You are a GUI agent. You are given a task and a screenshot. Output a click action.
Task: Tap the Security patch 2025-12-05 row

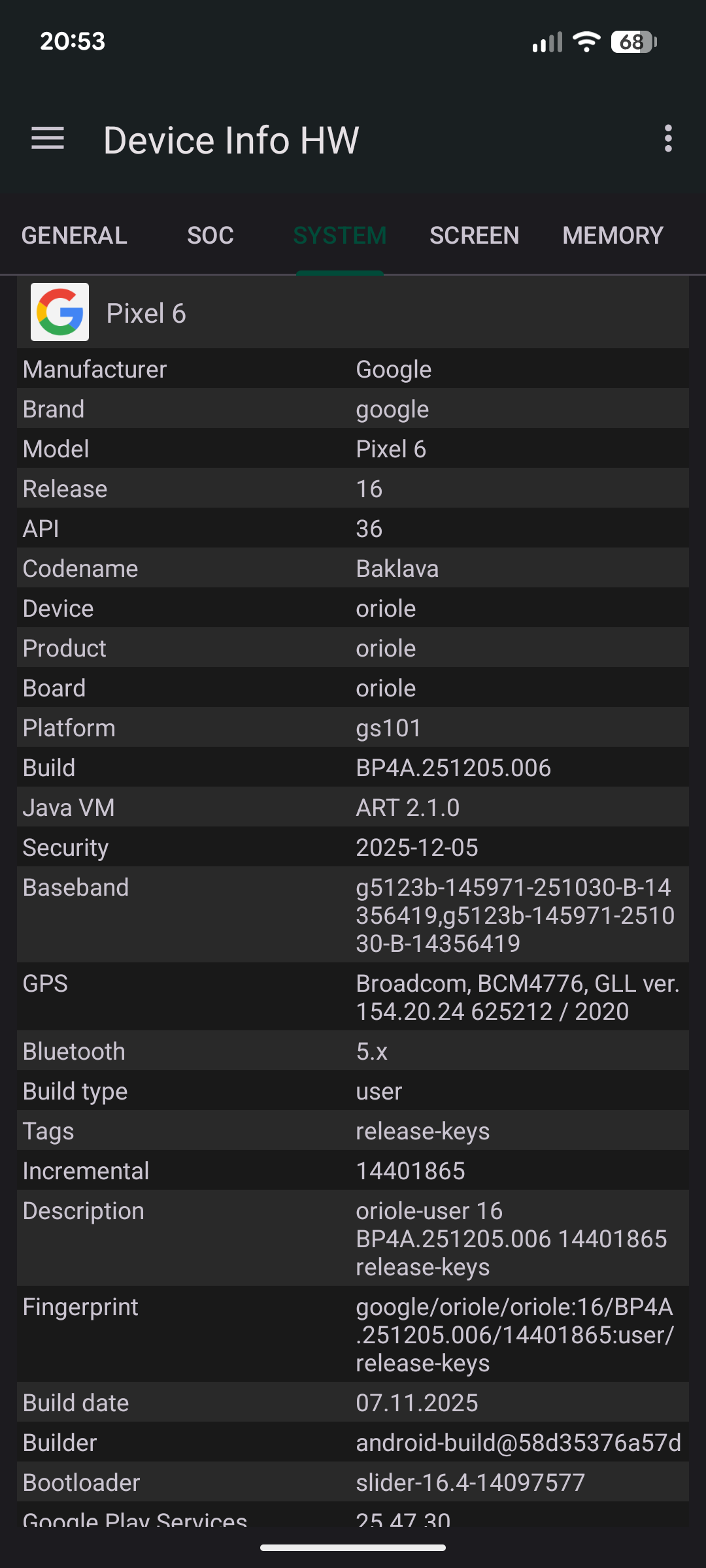click(x=353, y=847)
